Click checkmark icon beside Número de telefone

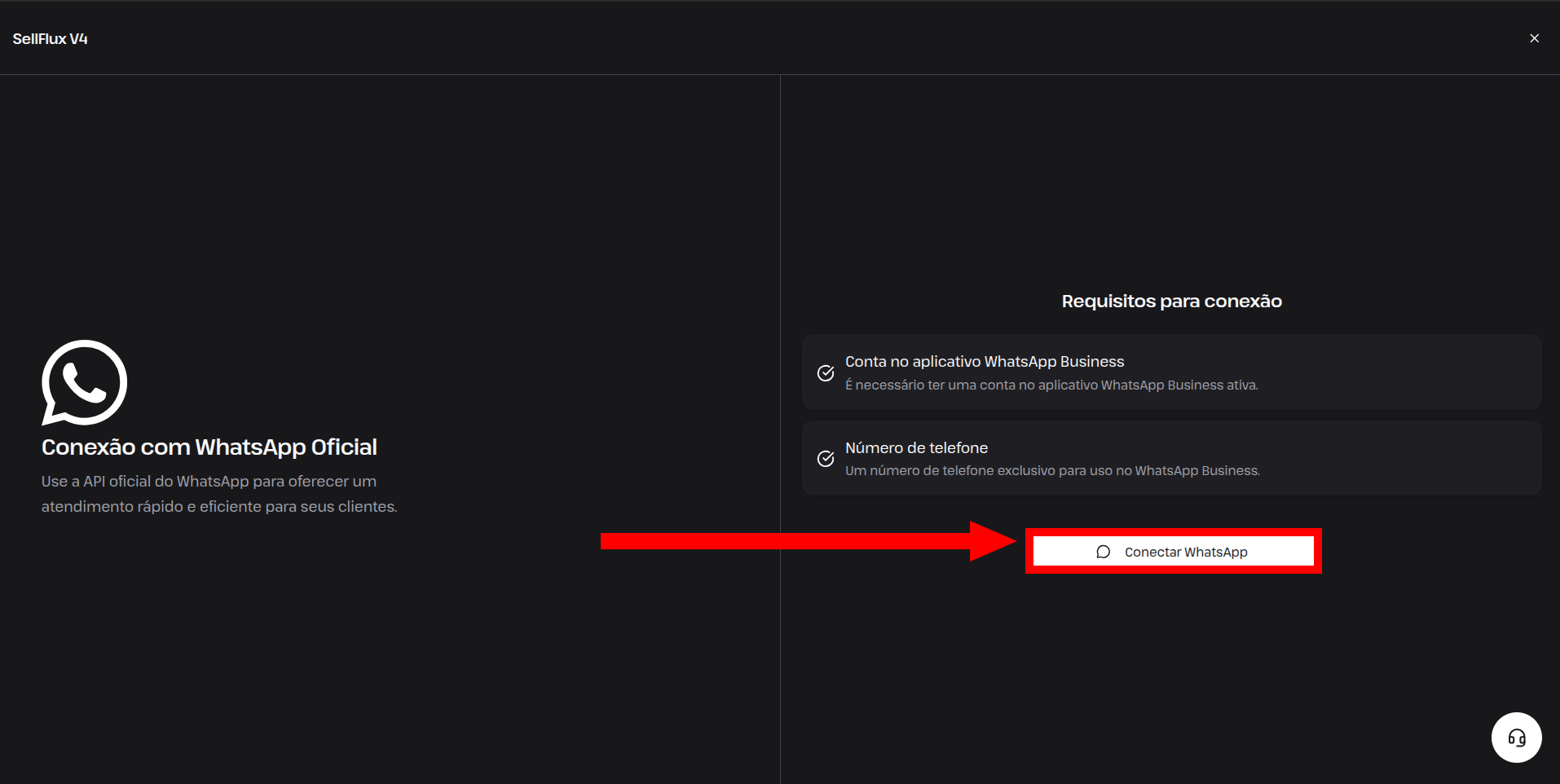[x=826, y=458]
